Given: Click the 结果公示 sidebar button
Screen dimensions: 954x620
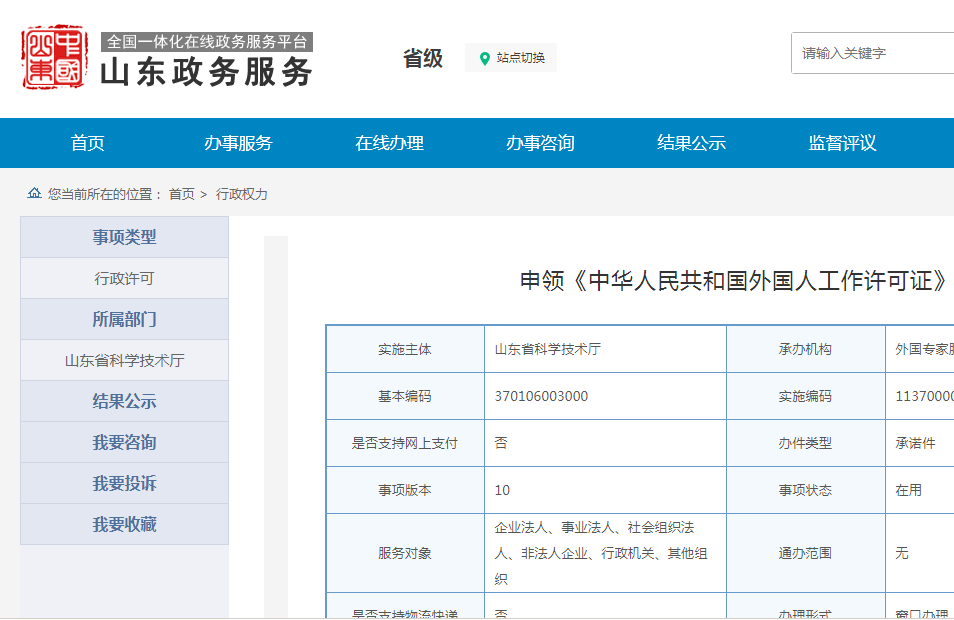Looking at the screenshot, I should 124,402.
